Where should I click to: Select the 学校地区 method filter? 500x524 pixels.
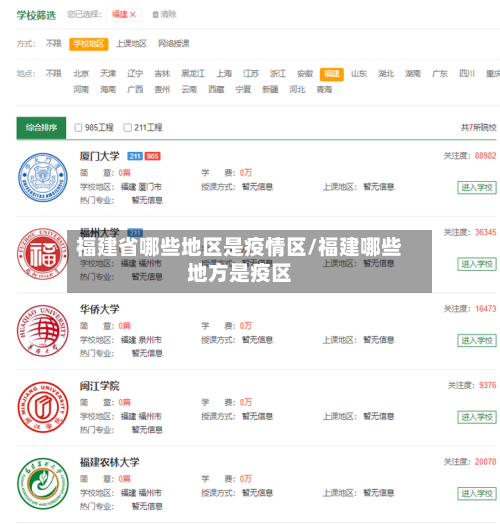(x=89, y=44)
